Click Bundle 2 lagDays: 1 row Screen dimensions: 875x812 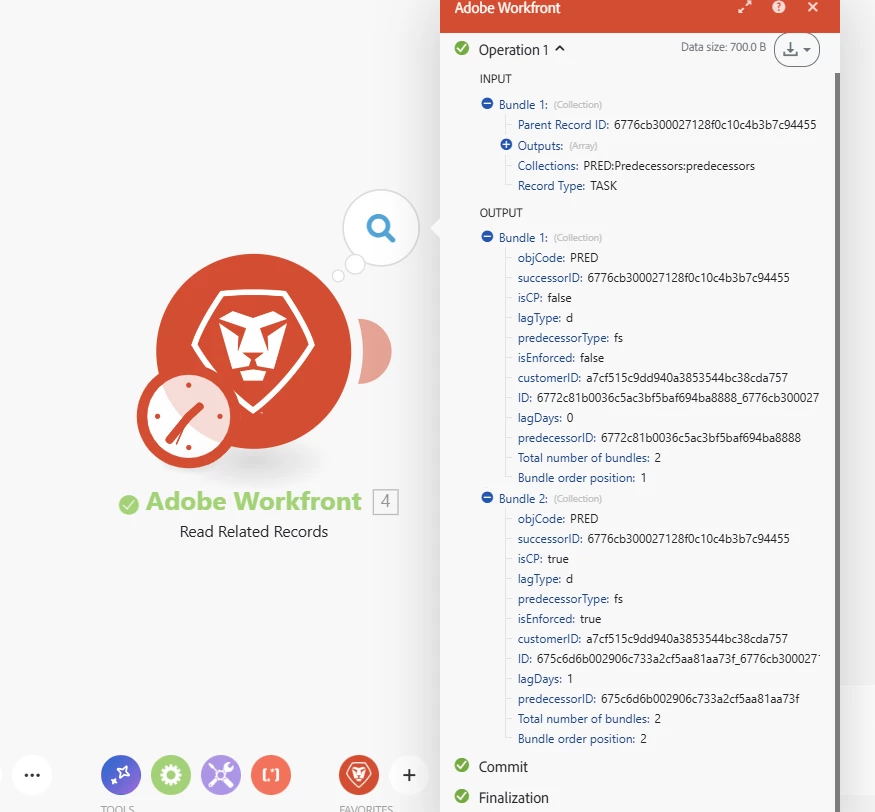(545, 679)
